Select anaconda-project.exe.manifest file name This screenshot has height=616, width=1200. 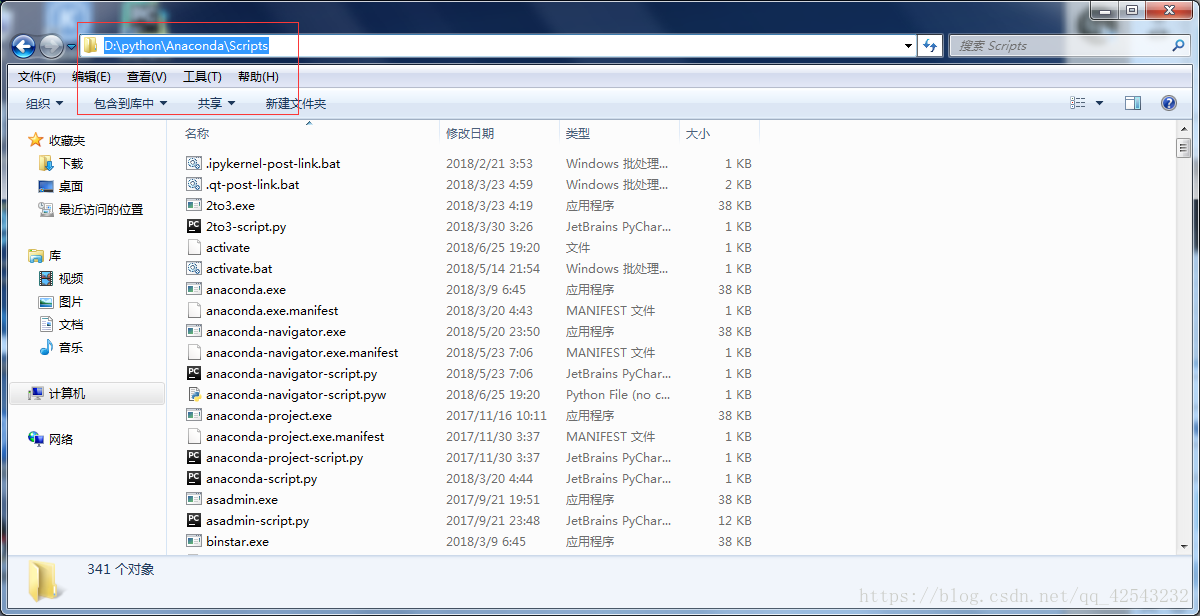point(295,436)
